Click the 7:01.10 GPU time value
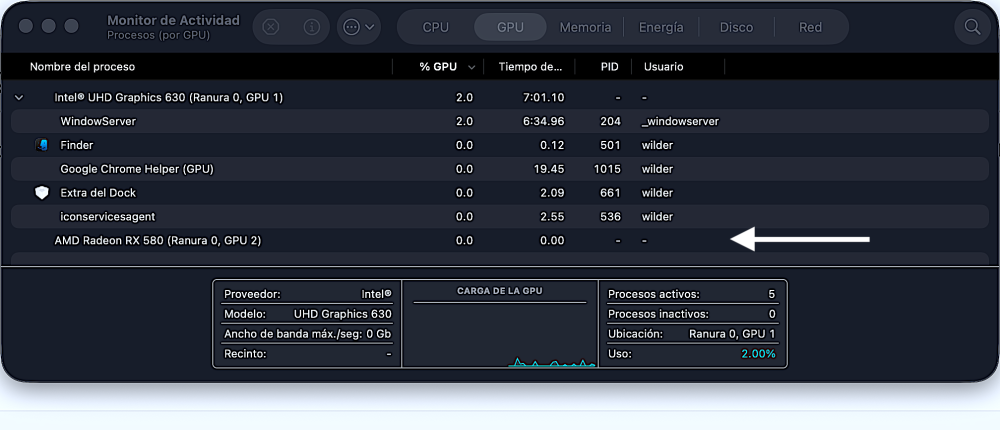This screenshot has width=1000, height=430. tap(543, 98)
